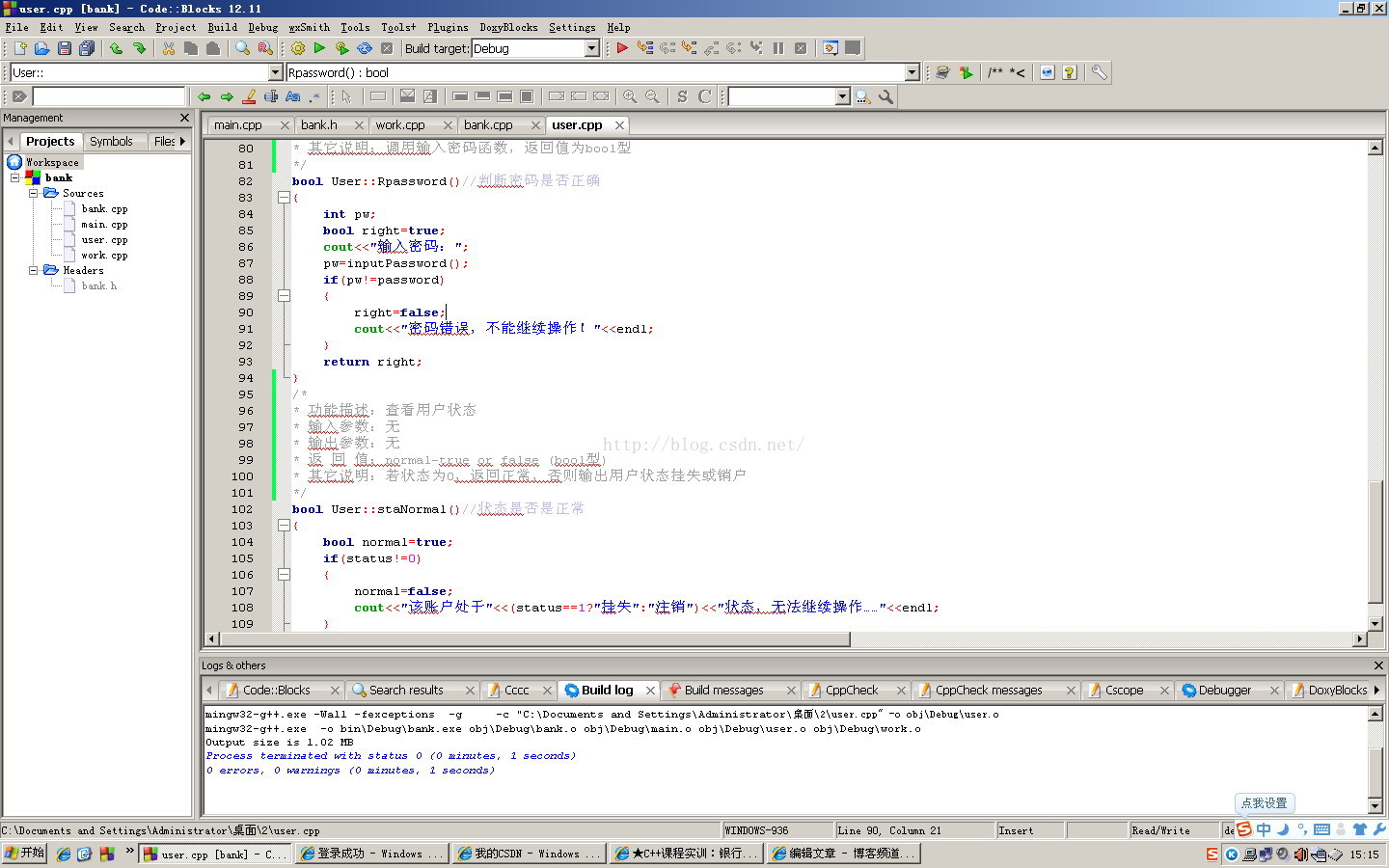Click the Save all files icon
Viewport: 1389px width, 868px height.
[87, 48]
